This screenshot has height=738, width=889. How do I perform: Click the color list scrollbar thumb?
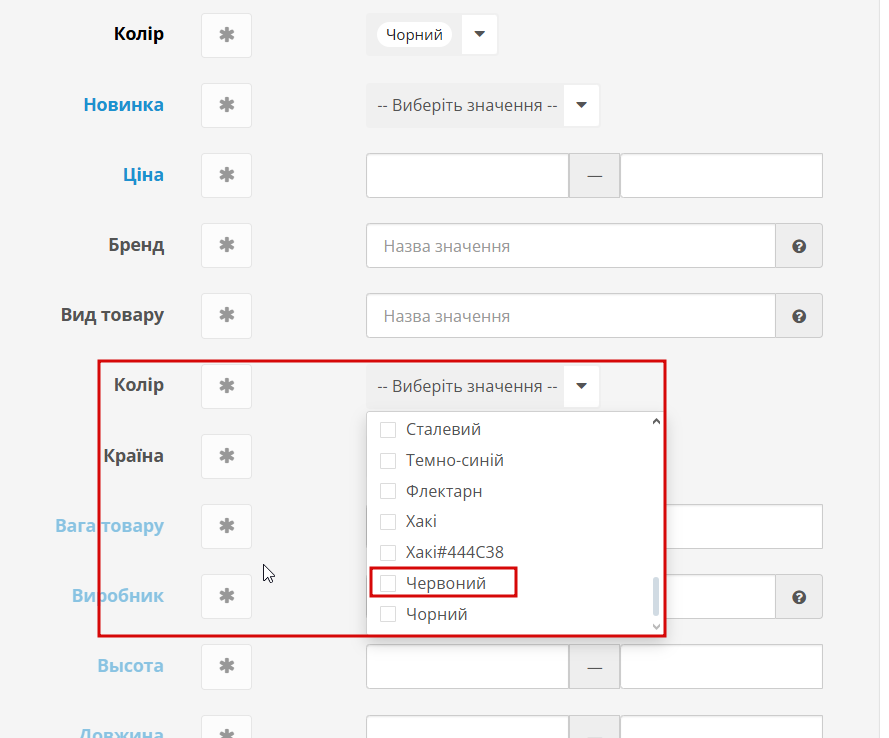[x=656, y=596]
